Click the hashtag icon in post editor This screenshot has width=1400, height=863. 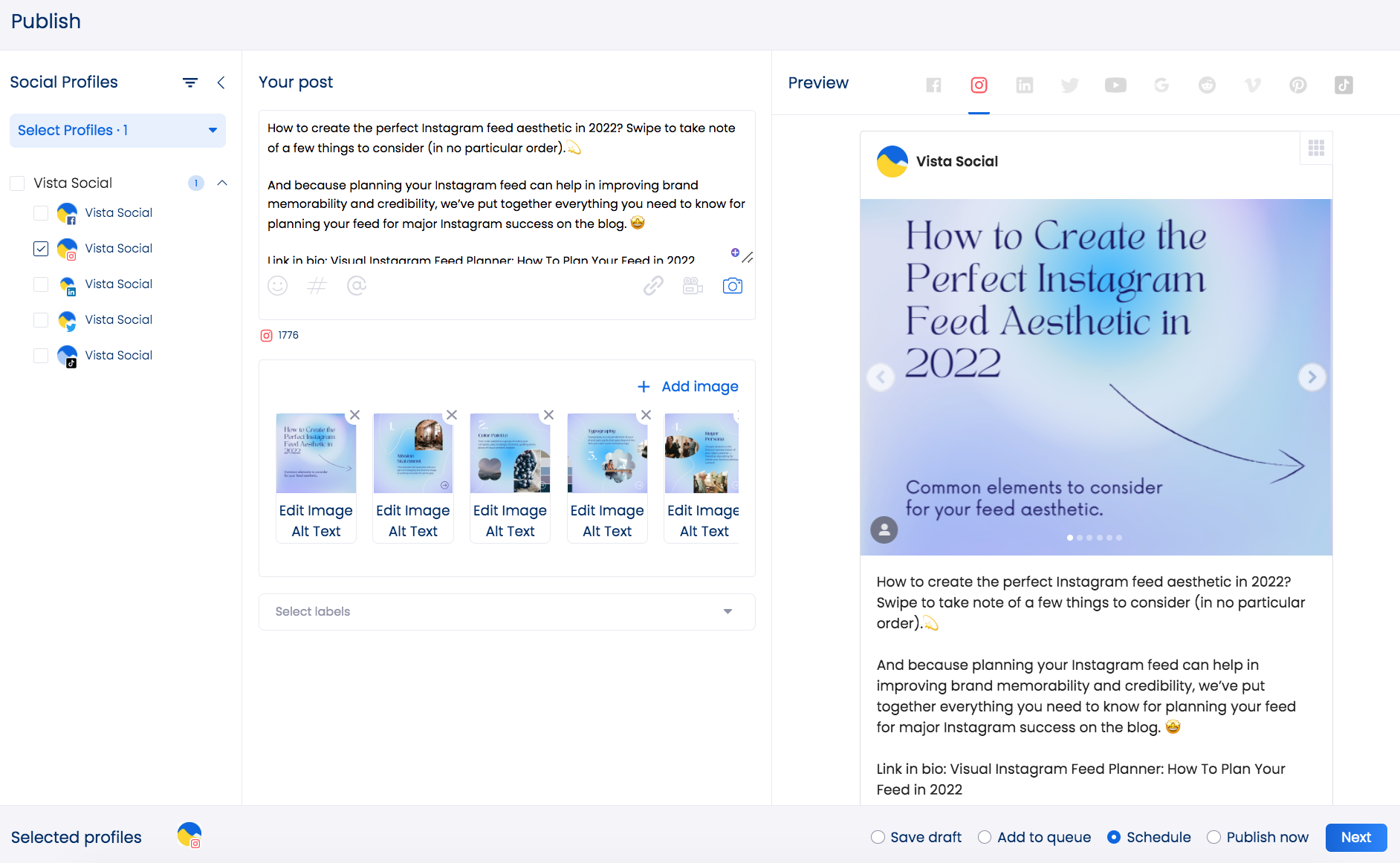coord(317,286)
